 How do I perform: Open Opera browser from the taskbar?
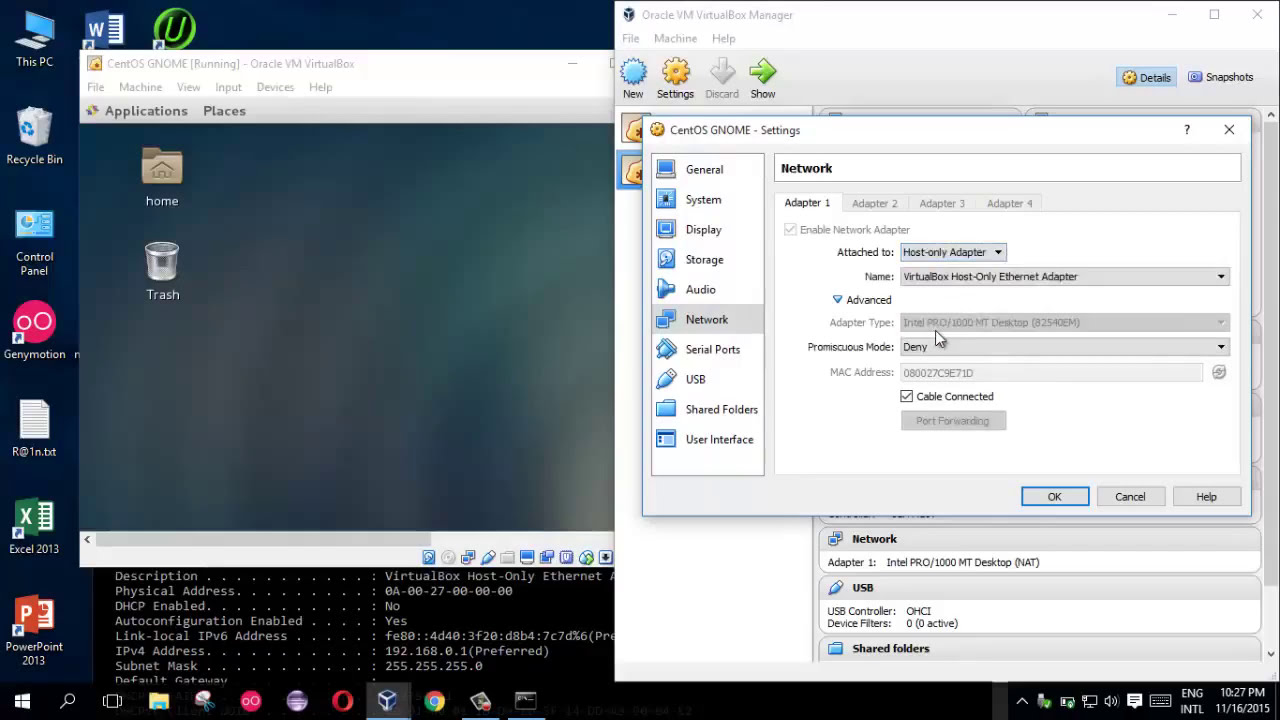[x=342, y=701]
